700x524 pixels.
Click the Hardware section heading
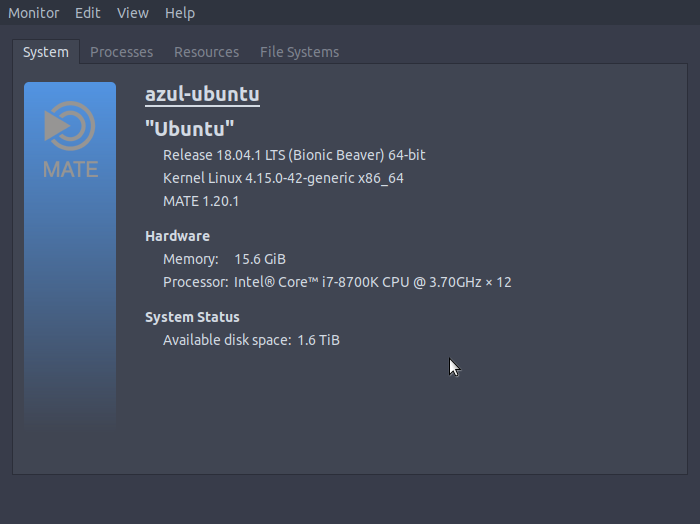point(177,236)
